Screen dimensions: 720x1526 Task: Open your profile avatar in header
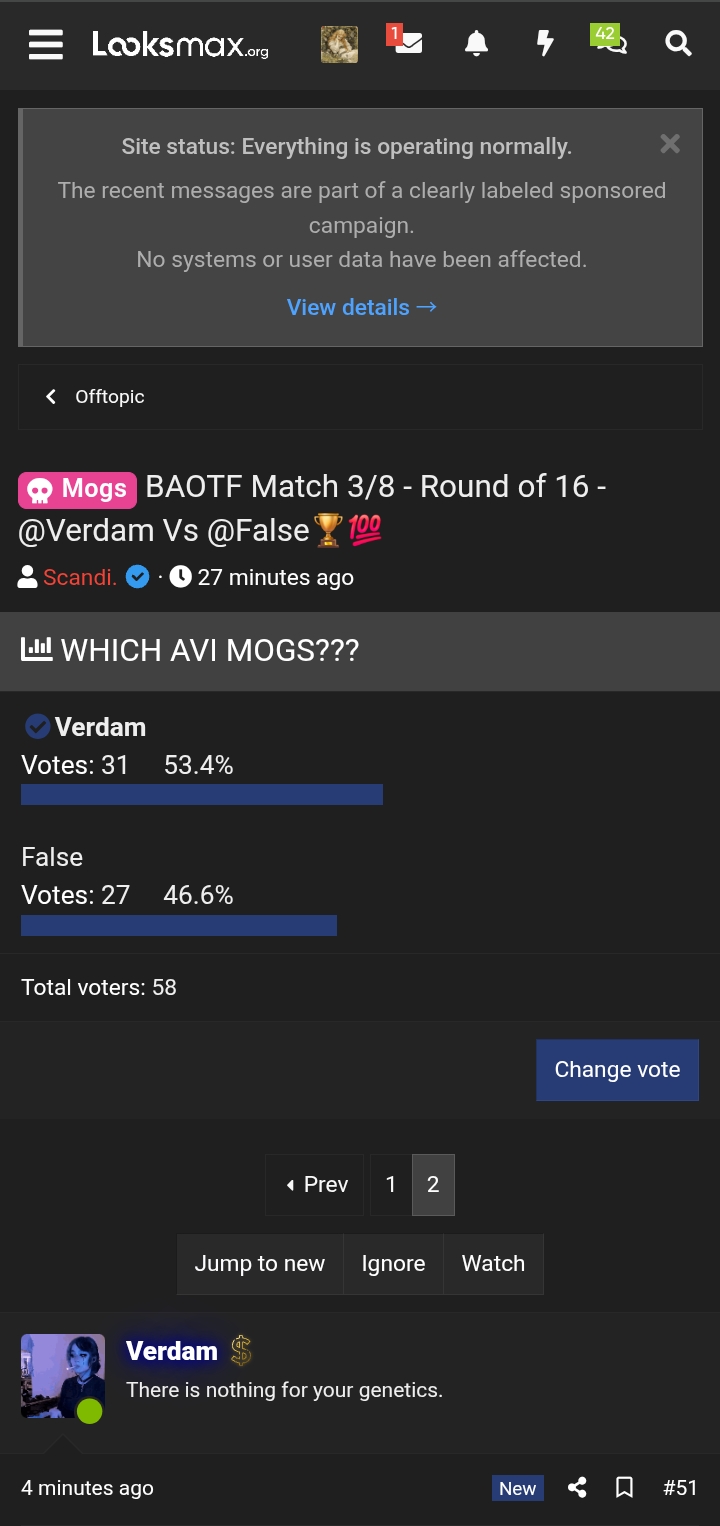coord(339,44)
